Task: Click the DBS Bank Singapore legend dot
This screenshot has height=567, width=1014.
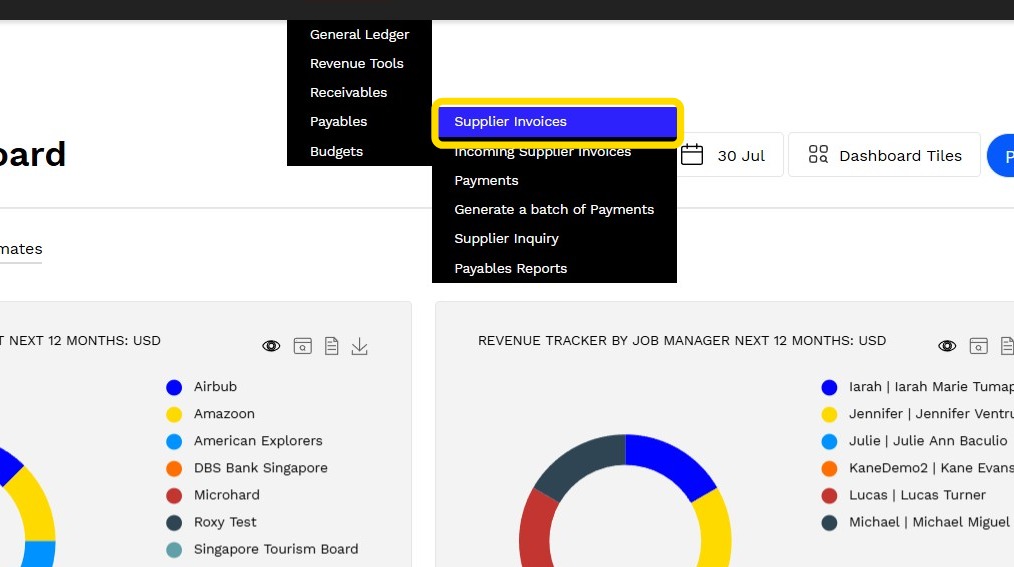Action: coord(174,469)
